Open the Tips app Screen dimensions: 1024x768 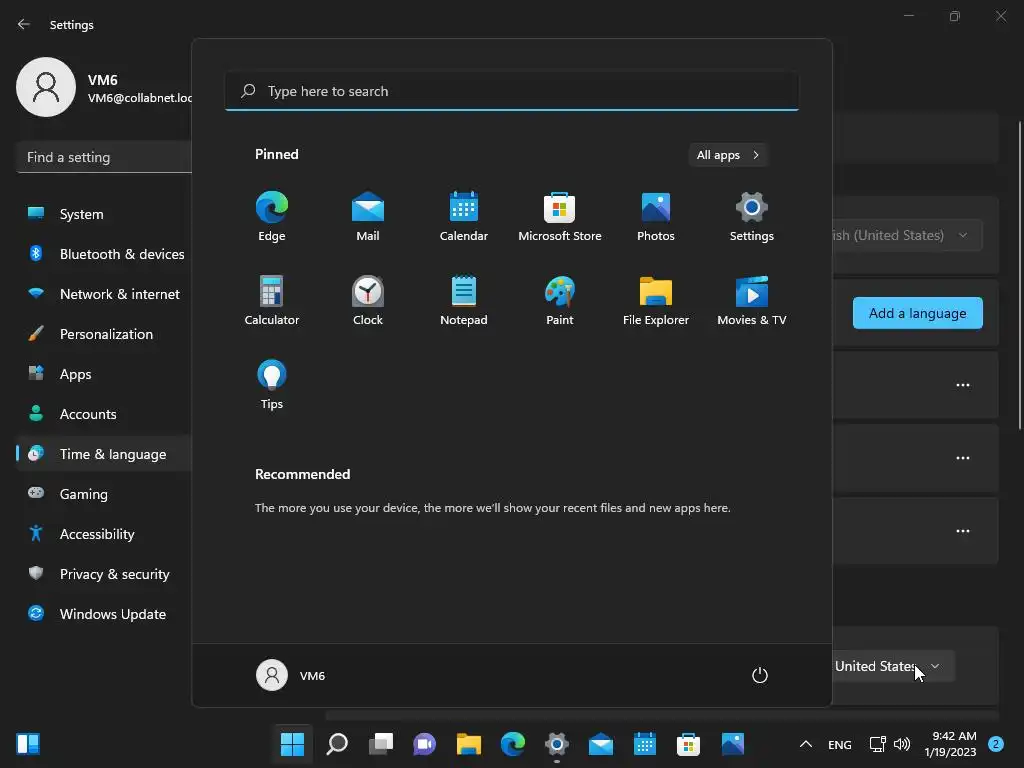(272, 385)
